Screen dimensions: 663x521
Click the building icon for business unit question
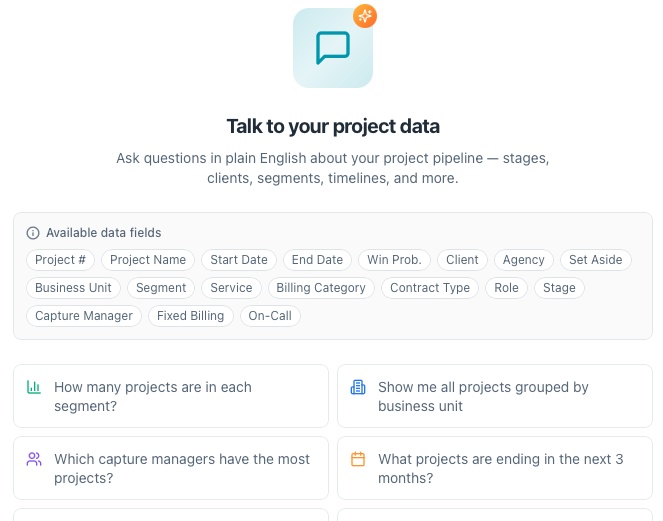tap(358, 387)
